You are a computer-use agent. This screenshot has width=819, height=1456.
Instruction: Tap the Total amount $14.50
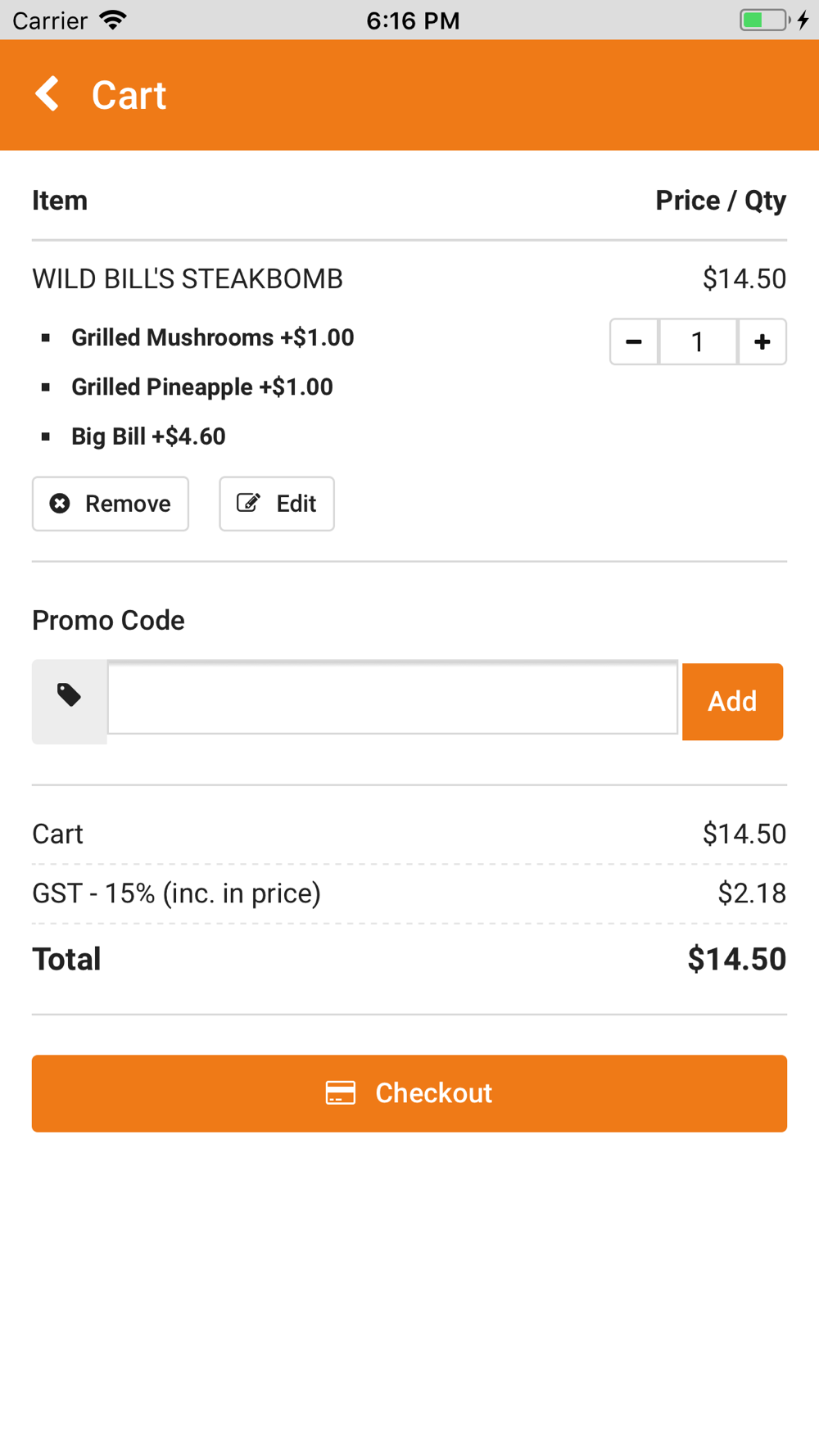click(x=737, y=959)
